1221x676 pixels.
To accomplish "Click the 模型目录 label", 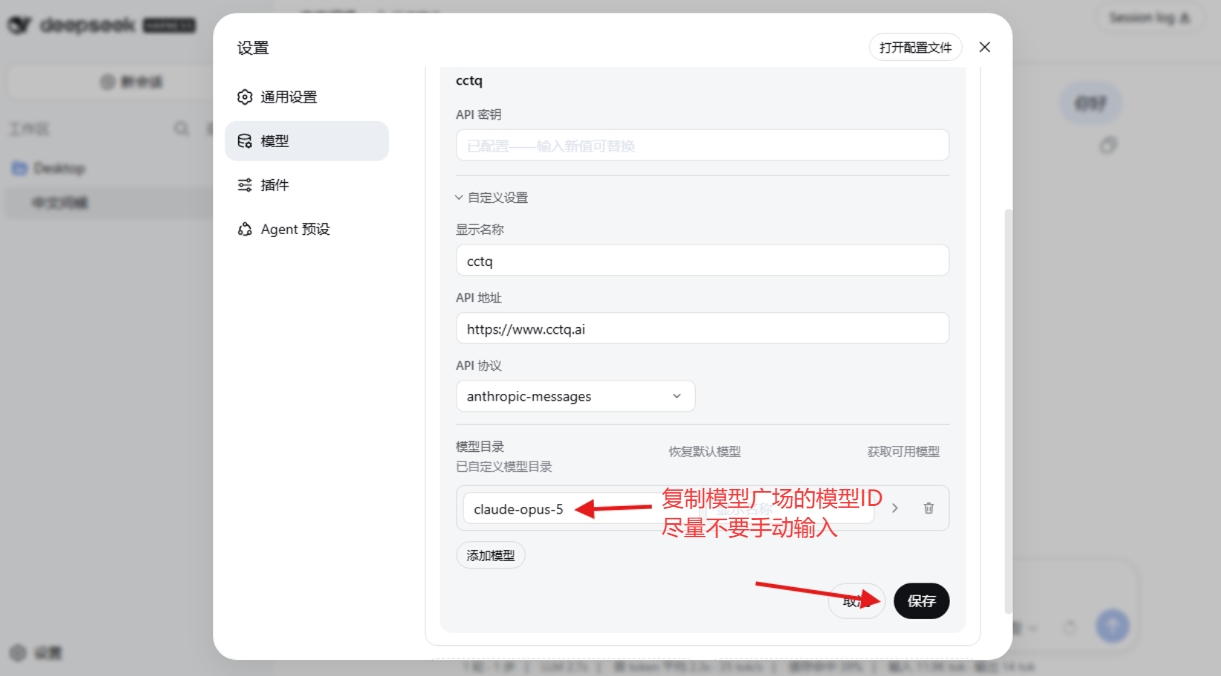I will point(480,446).
